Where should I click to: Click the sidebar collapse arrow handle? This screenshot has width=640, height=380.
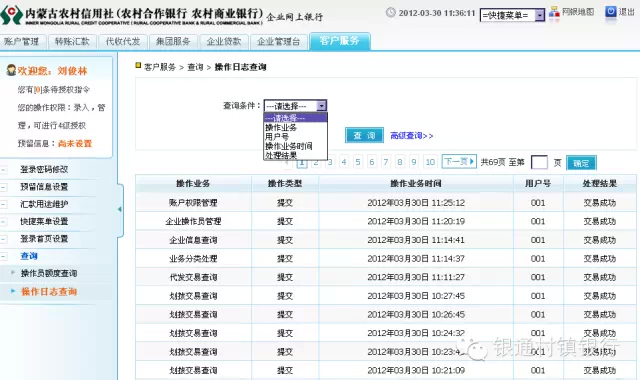(120, 209)
